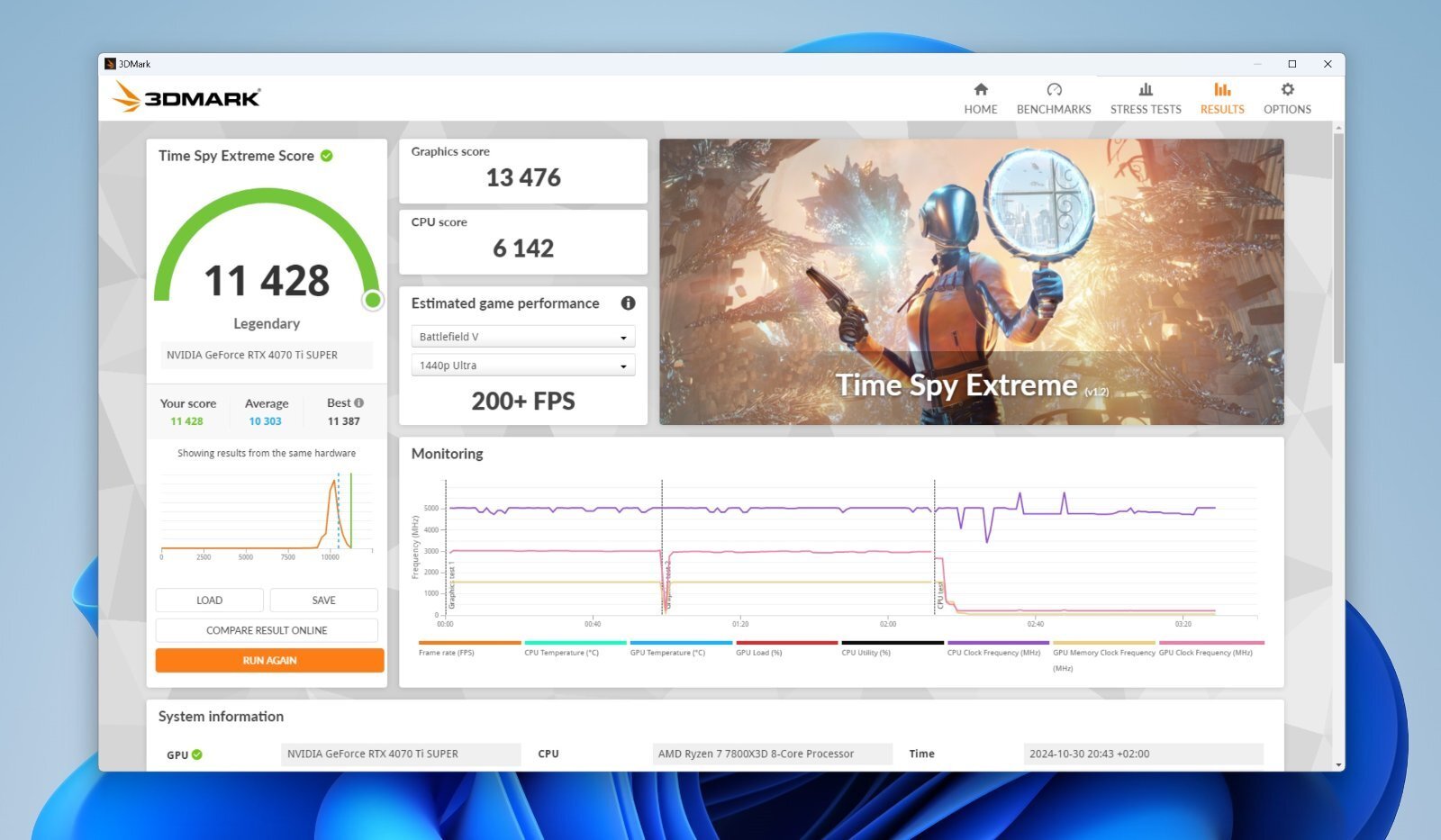
Task: Click the Graphics score value 13 476
Action: coord(523,178)
